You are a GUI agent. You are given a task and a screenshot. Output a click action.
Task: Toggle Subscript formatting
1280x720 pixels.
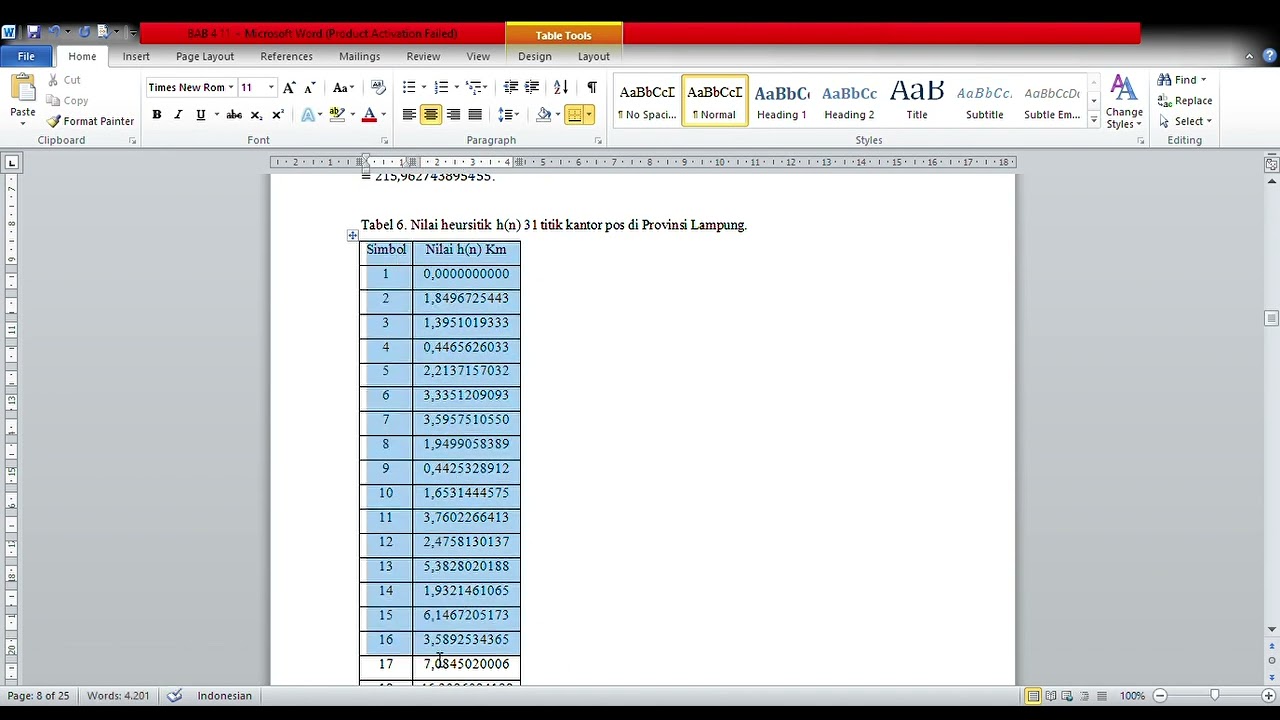pyautogui.click(x=256, y=115)
